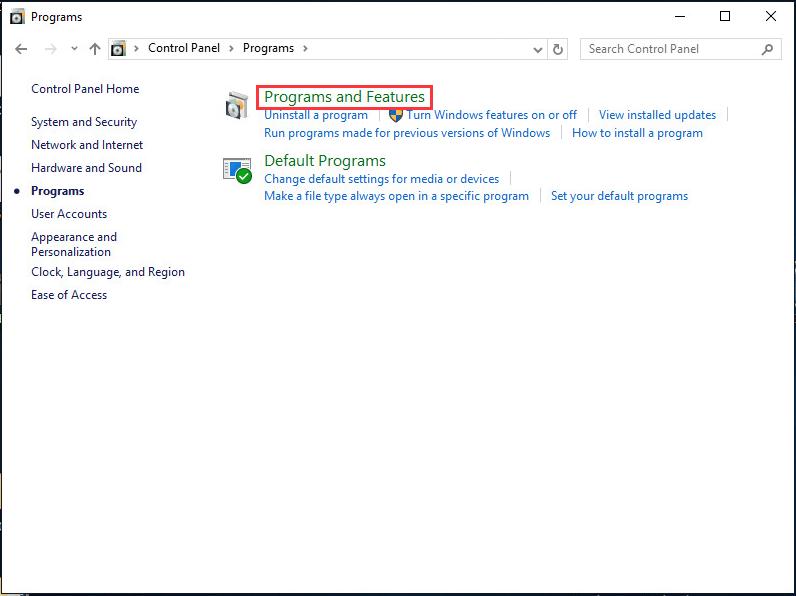The height and width of the screenshot is (596, 796).
Task: Click Make a file type always open link
Action: (x=396, y=196)
